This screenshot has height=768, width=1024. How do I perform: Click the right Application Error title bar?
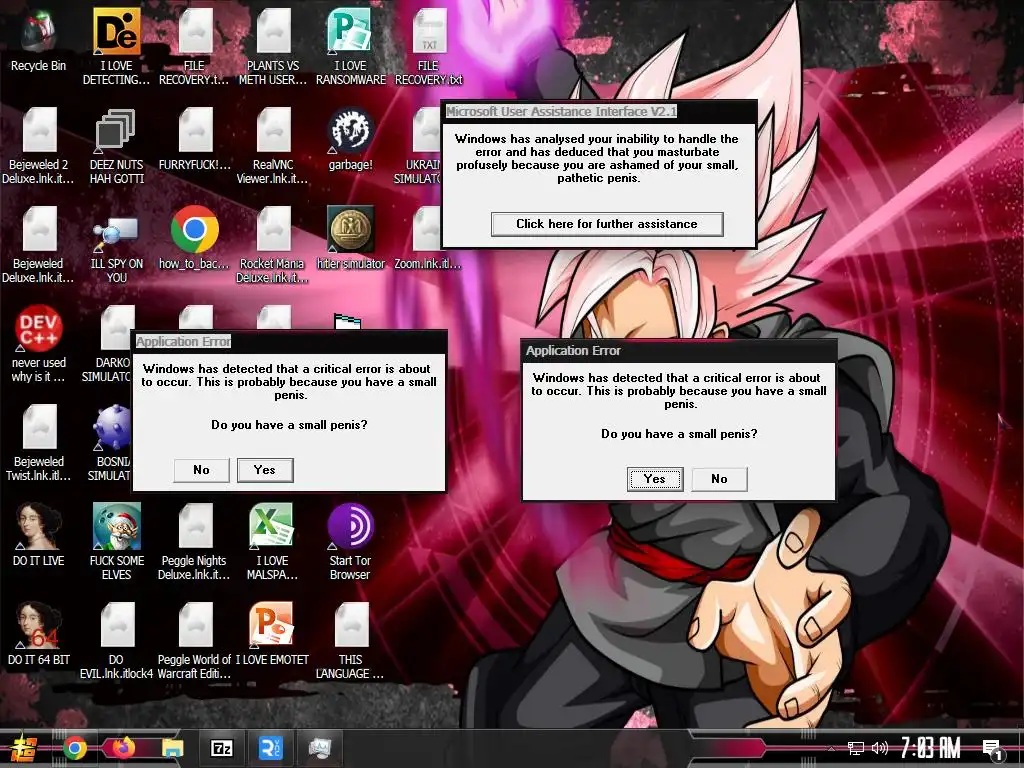[x=679, y=351]
